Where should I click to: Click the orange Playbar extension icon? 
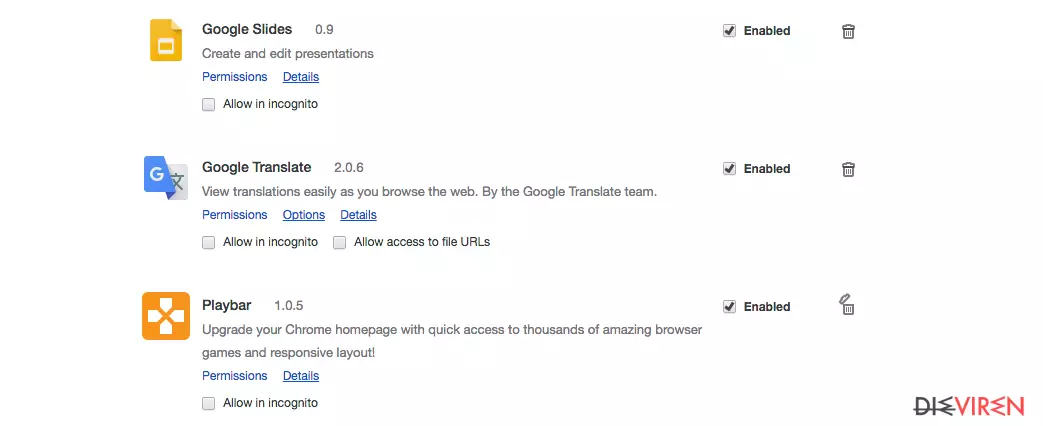tap(166, 316)
